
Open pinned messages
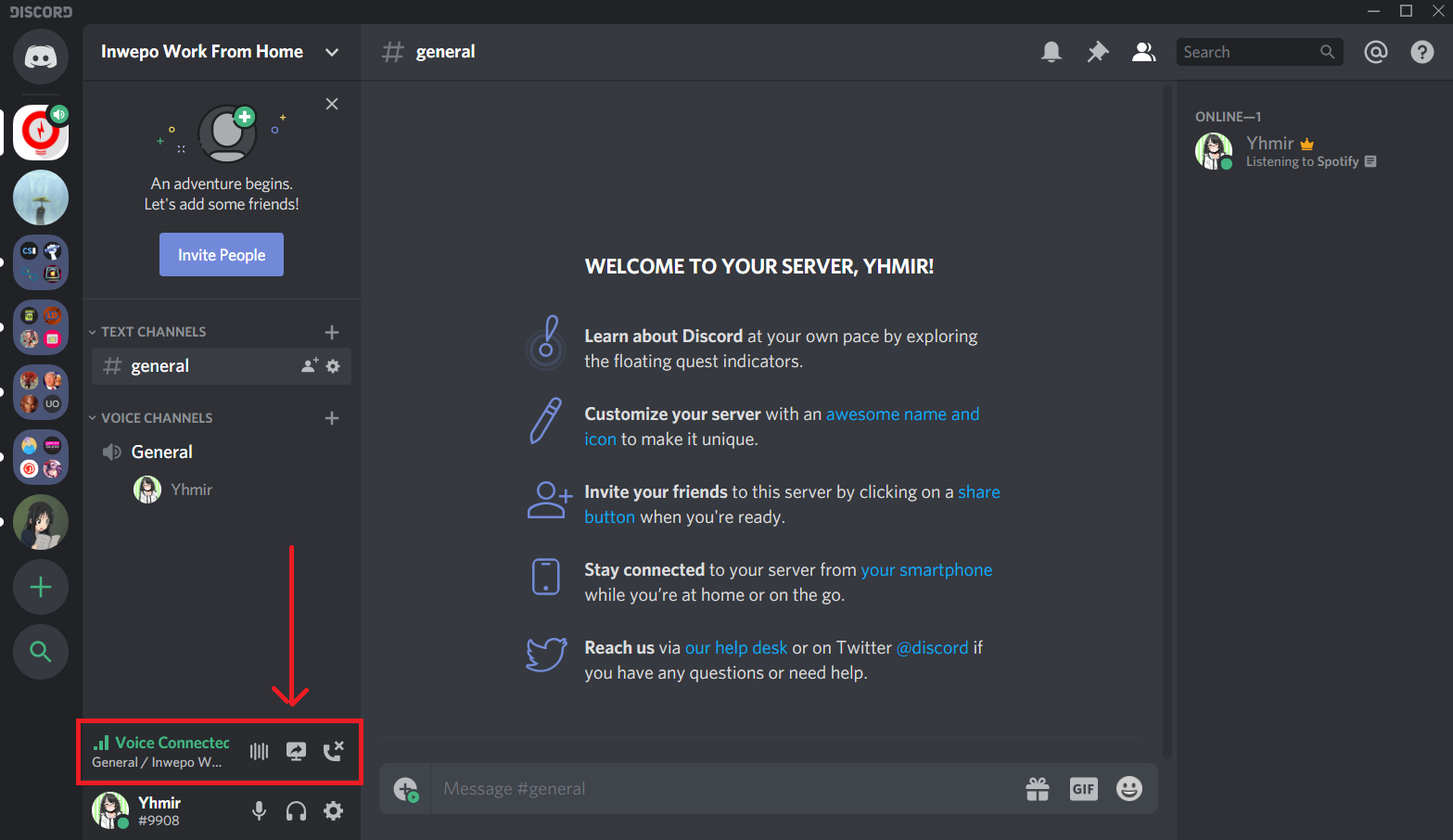(x=1097, y=52)
